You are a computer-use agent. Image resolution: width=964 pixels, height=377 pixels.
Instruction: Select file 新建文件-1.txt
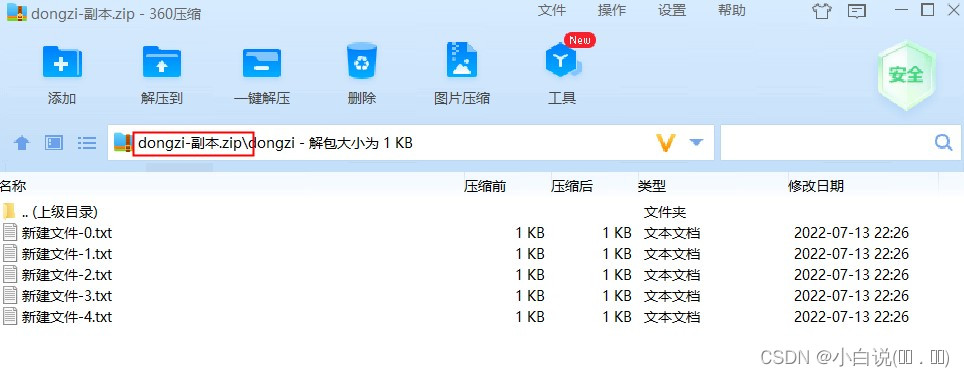482,254
